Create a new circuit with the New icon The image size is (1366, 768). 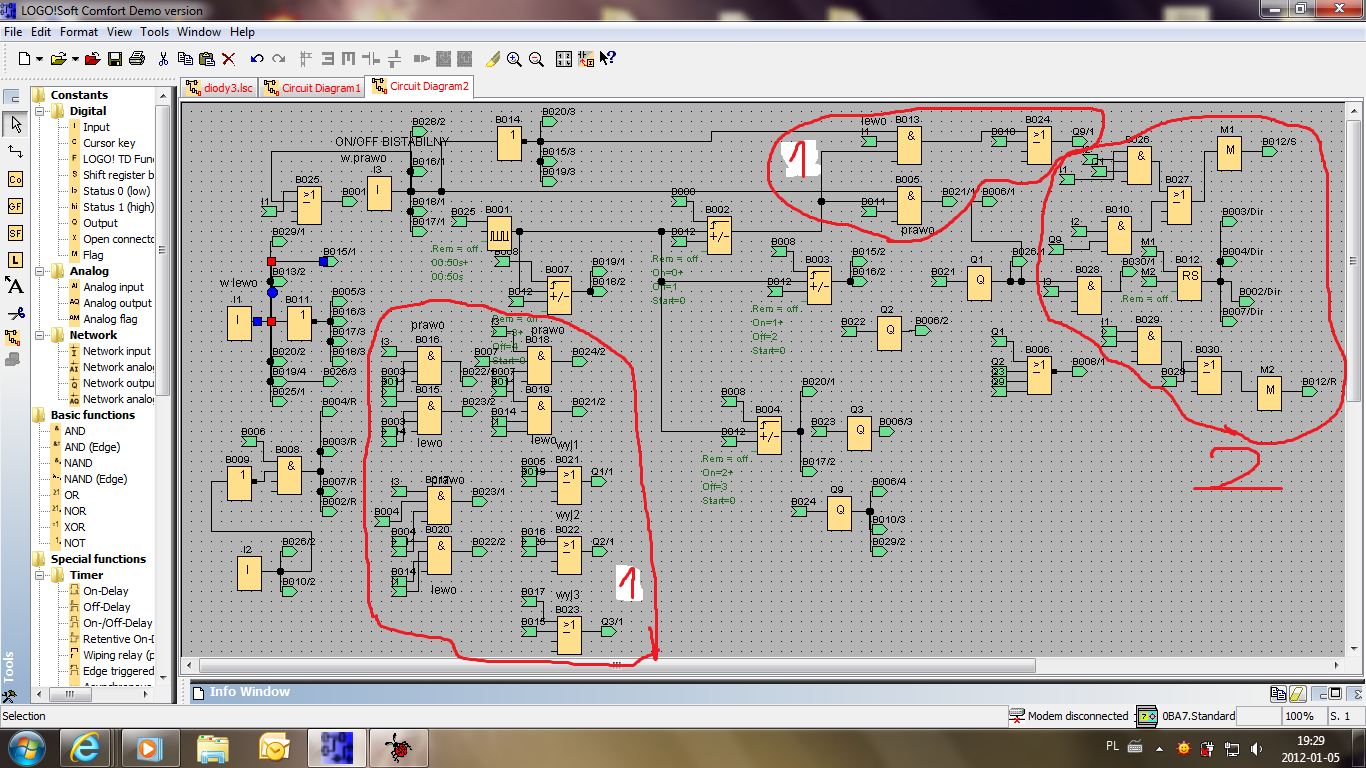click(x=24, y=59)
